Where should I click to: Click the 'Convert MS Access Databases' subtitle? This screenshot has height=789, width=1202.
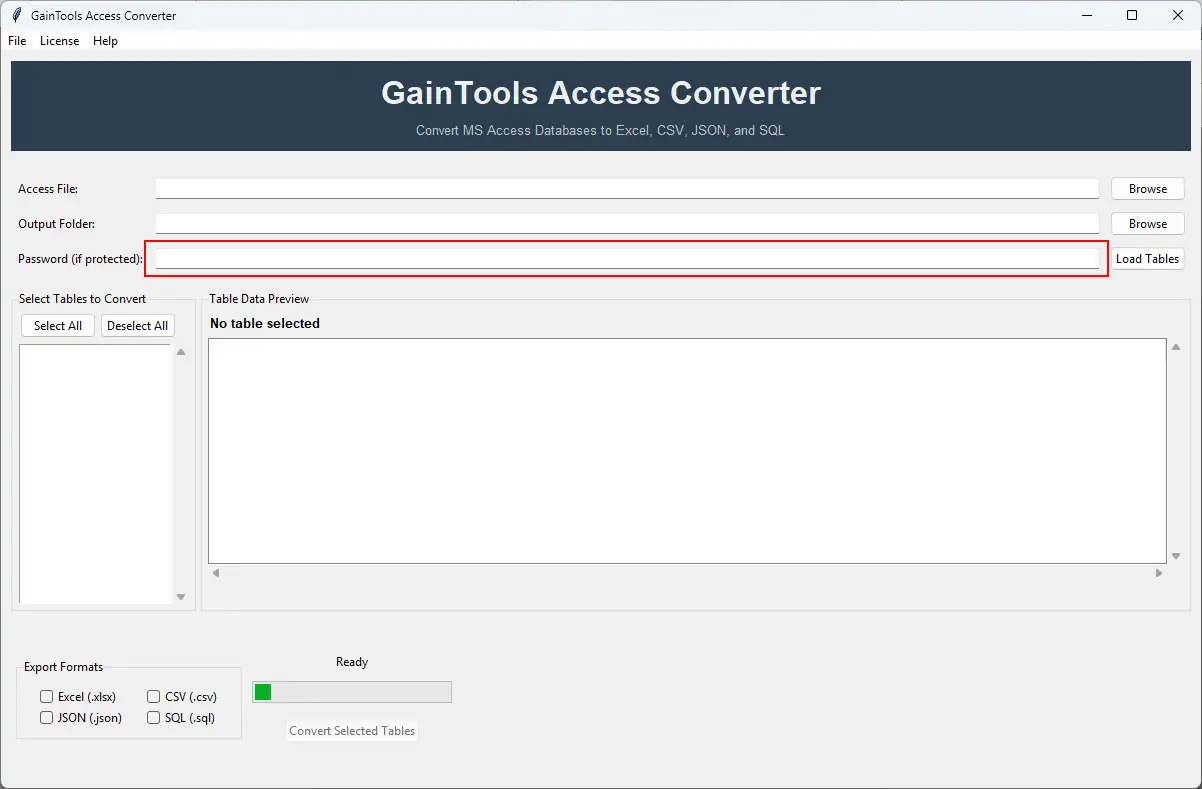point(600,131)
